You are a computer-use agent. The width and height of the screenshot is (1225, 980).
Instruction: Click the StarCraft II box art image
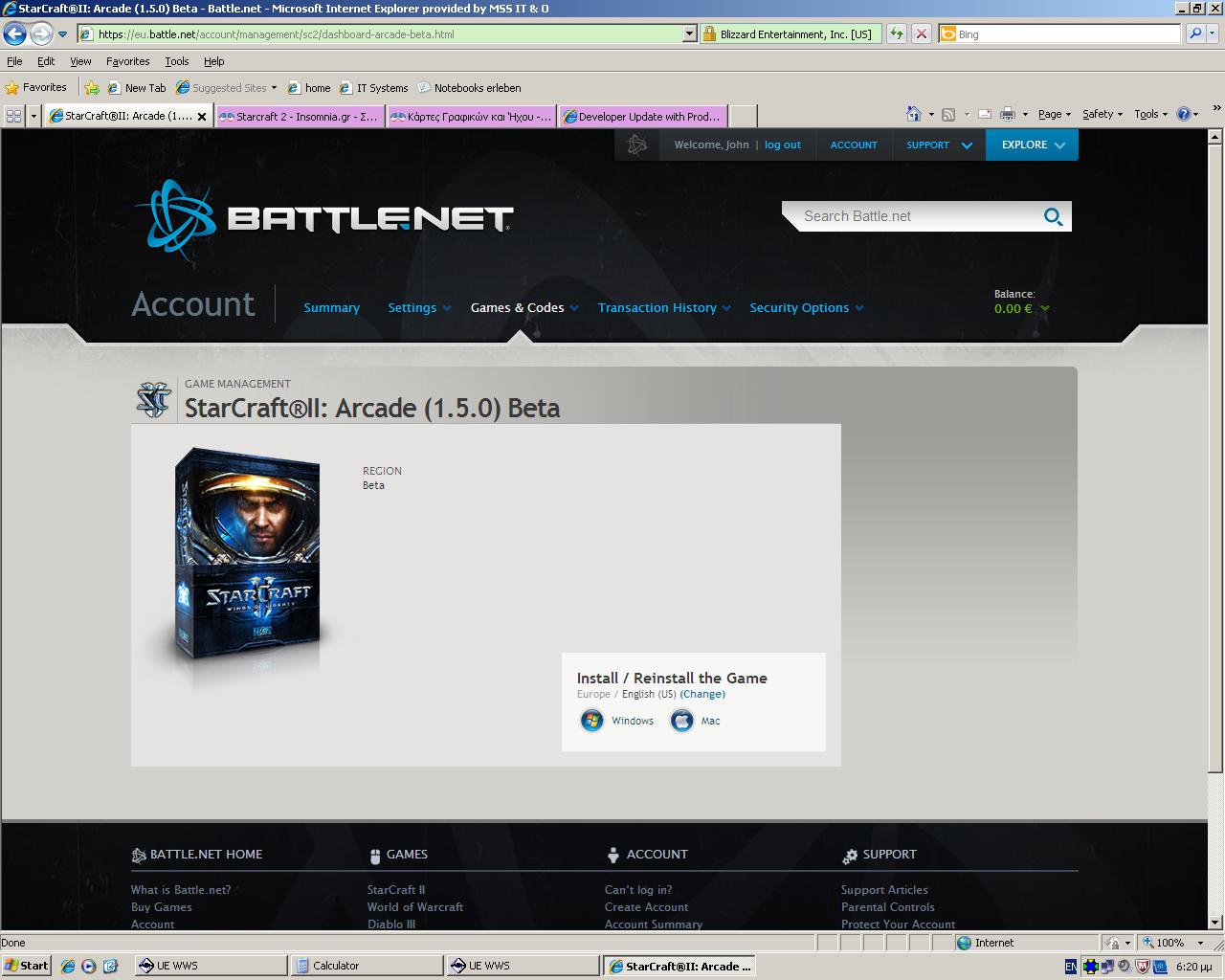point(247,555)
